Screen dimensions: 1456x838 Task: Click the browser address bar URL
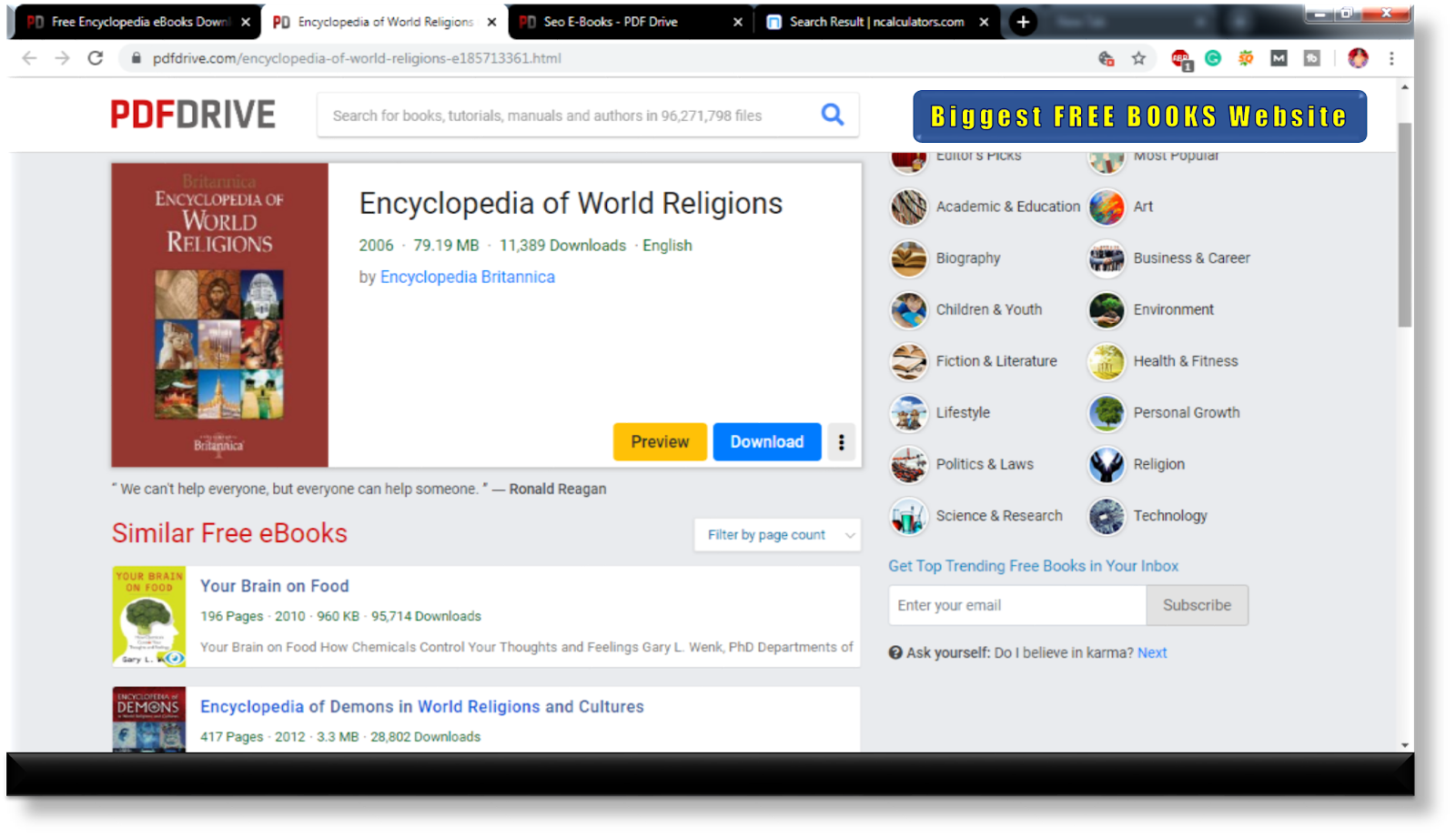(x=357, y=58)
